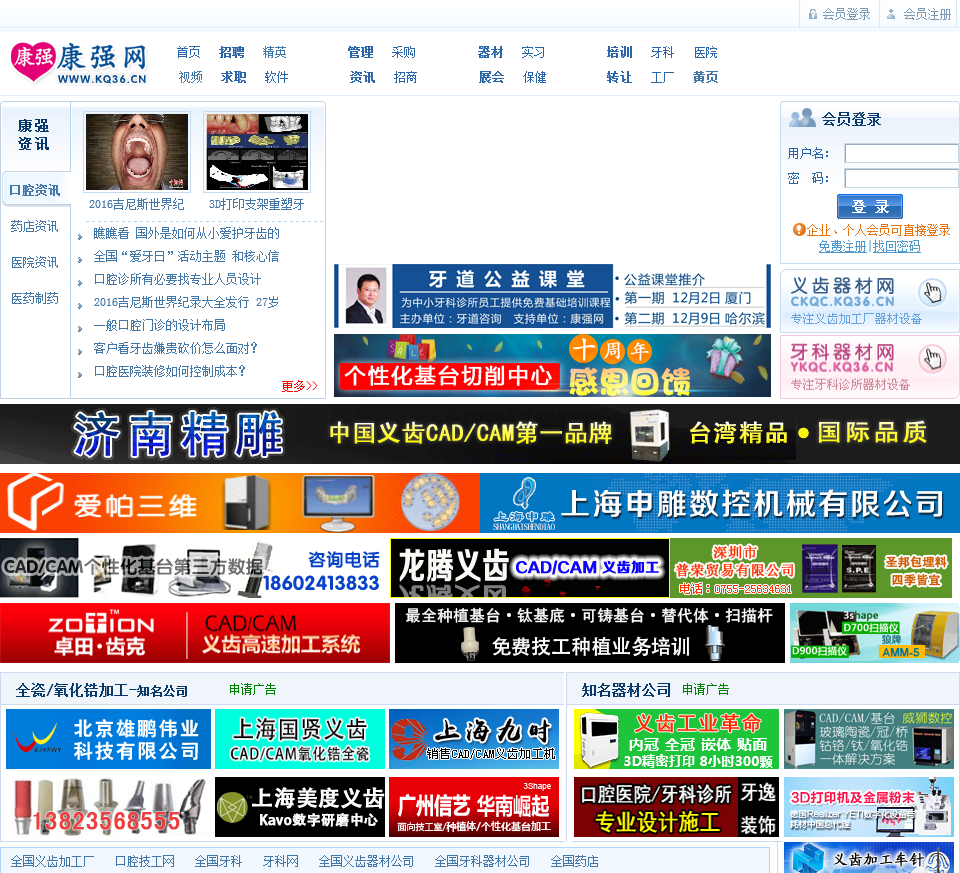This screenshot has width=960, height=873.
Task: Click 申请广告 beside 全瓷/氧化锆加工
Action: click(253, 689)
